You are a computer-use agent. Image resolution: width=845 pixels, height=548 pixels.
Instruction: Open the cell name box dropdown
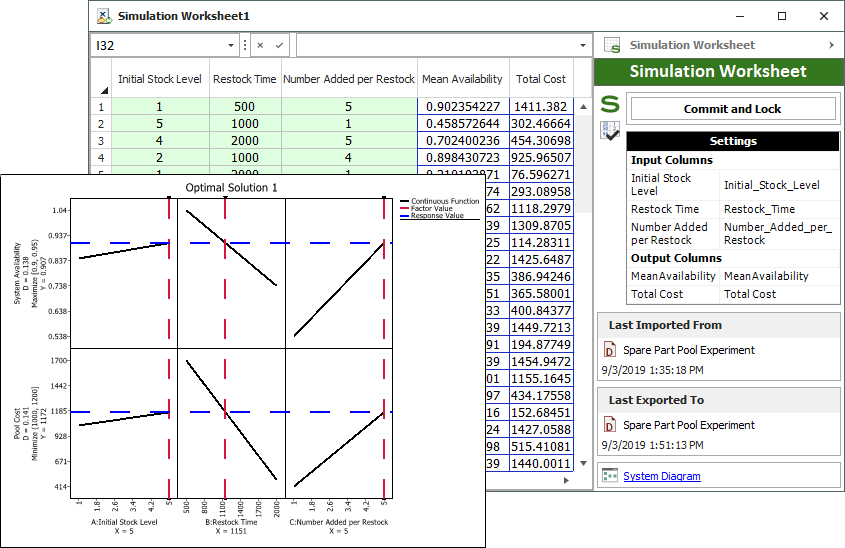point(231,46)
